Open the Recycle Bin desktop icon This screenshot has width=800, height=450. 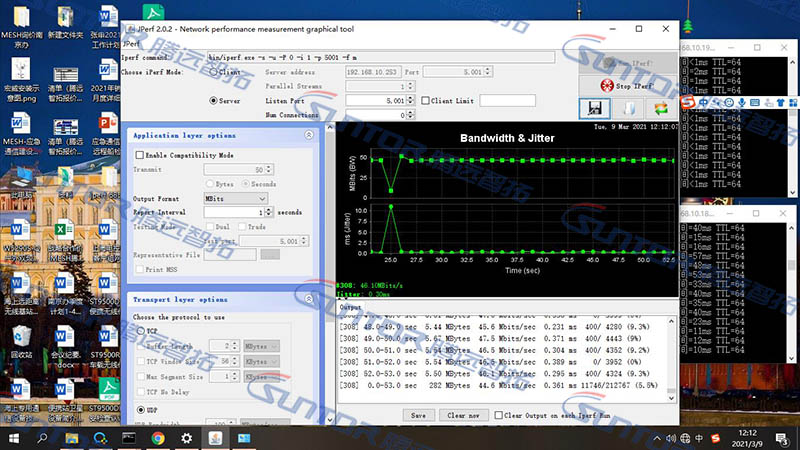pos(21,337)
